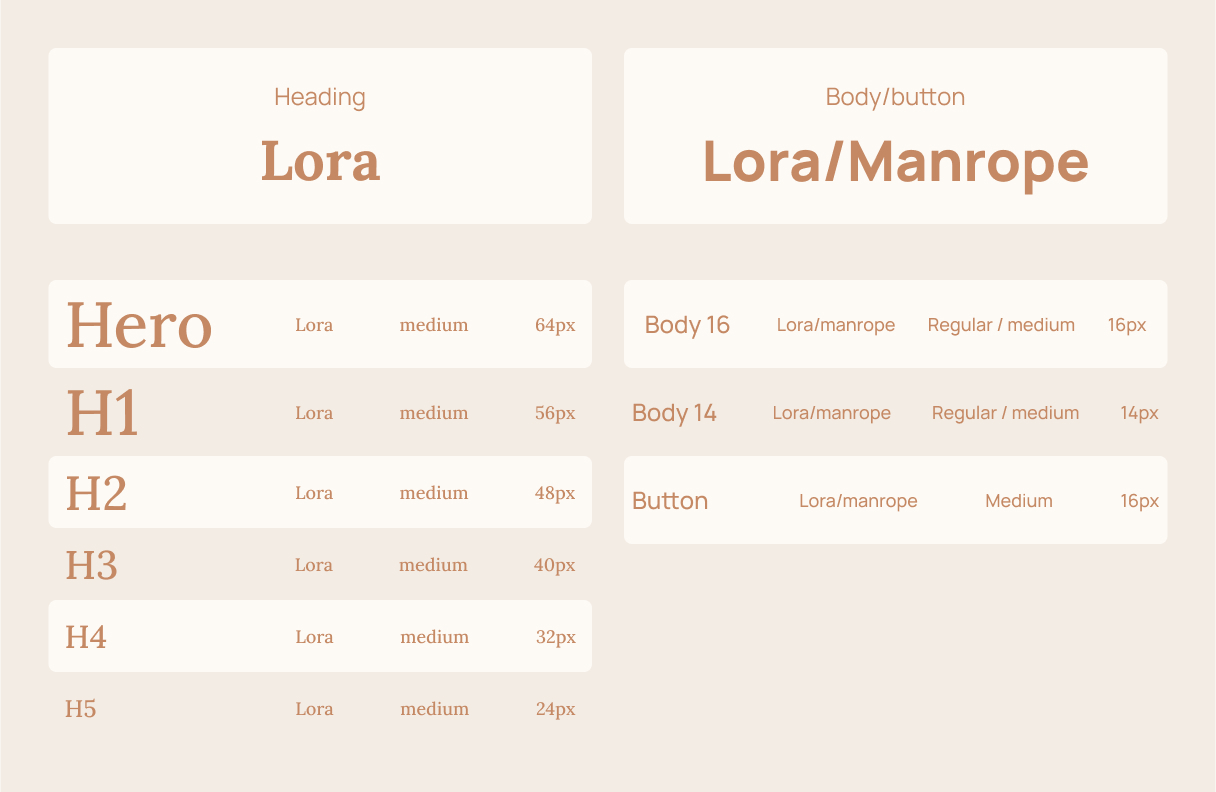Screen dimensions: 1216x792
Task: Click the Button style name
Action: (670, 501)
